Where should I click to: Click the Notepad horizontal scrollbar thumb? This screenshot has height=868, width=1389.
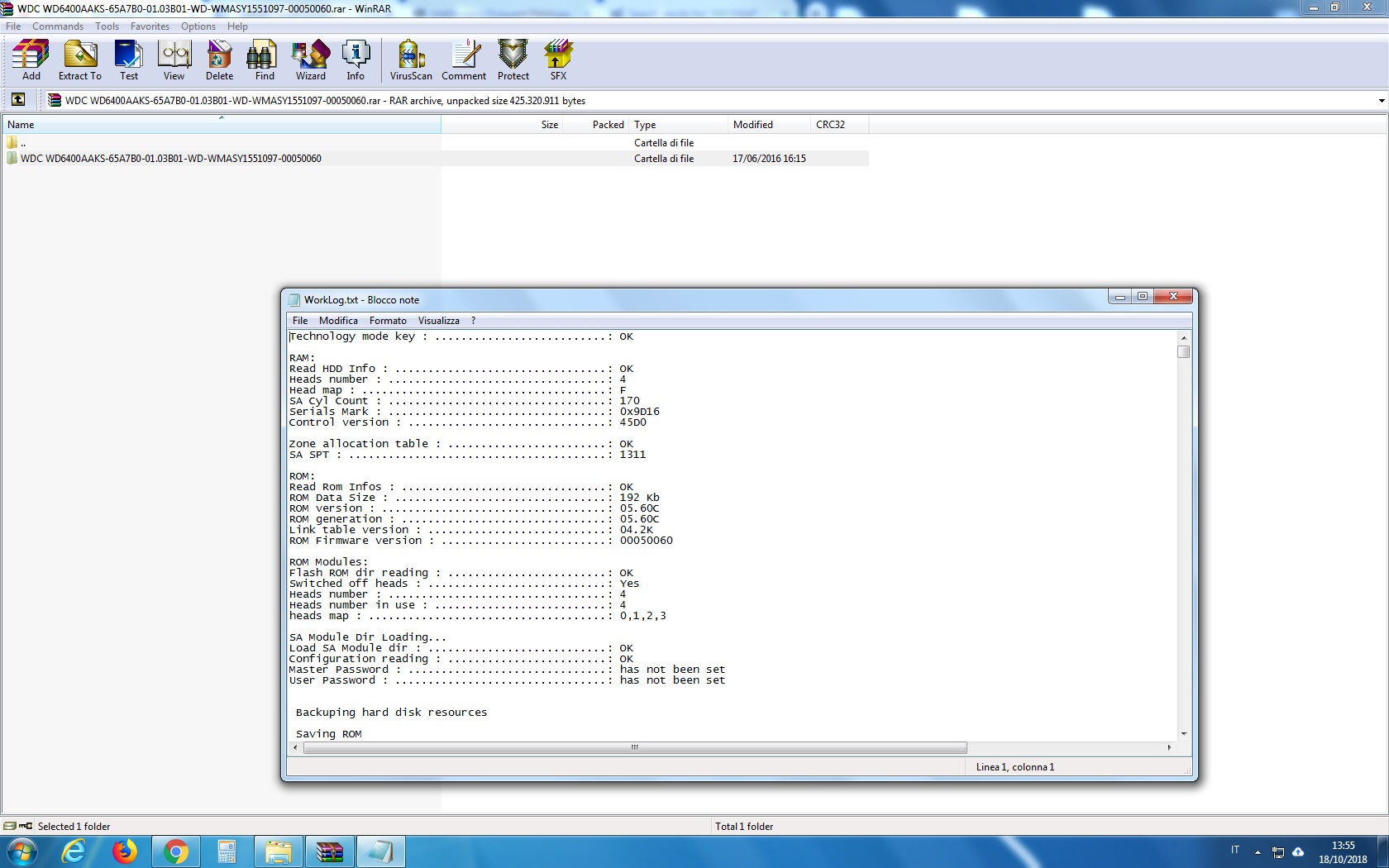(x=635, y=748)
